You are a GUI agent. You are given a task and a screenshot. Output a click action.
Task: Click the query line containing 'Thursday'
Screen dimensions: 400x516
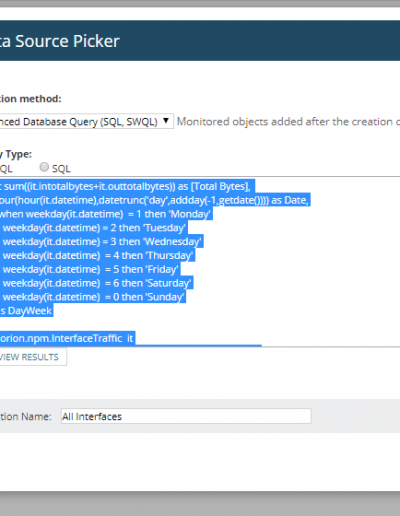click(x=97, y=256)
